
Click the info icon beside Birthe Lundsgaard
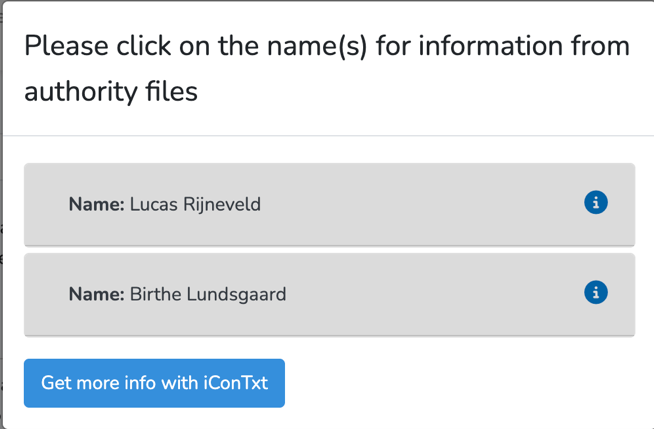[x=595, y=293]
